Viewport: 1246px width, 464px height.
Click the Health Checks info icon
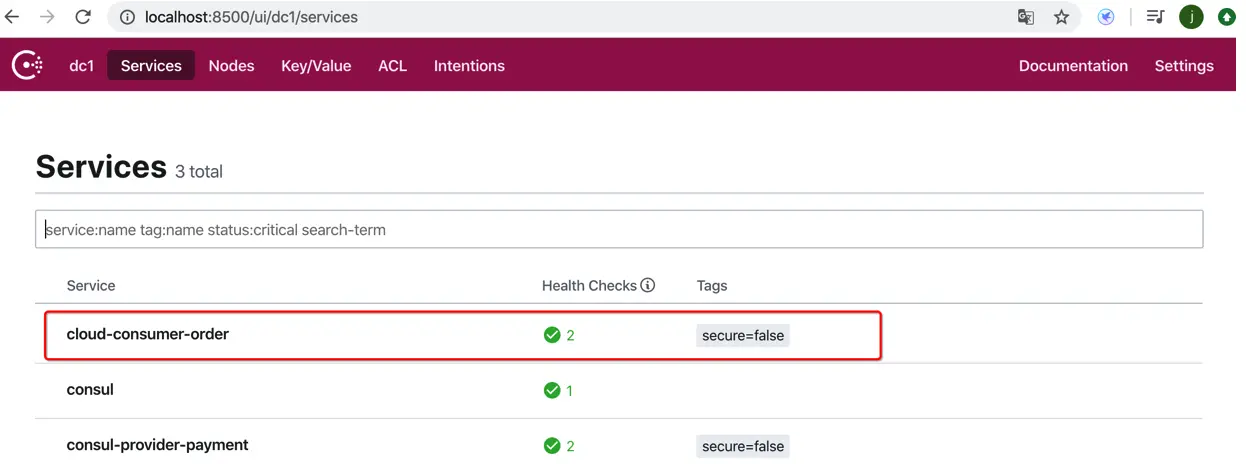(648, 286)
